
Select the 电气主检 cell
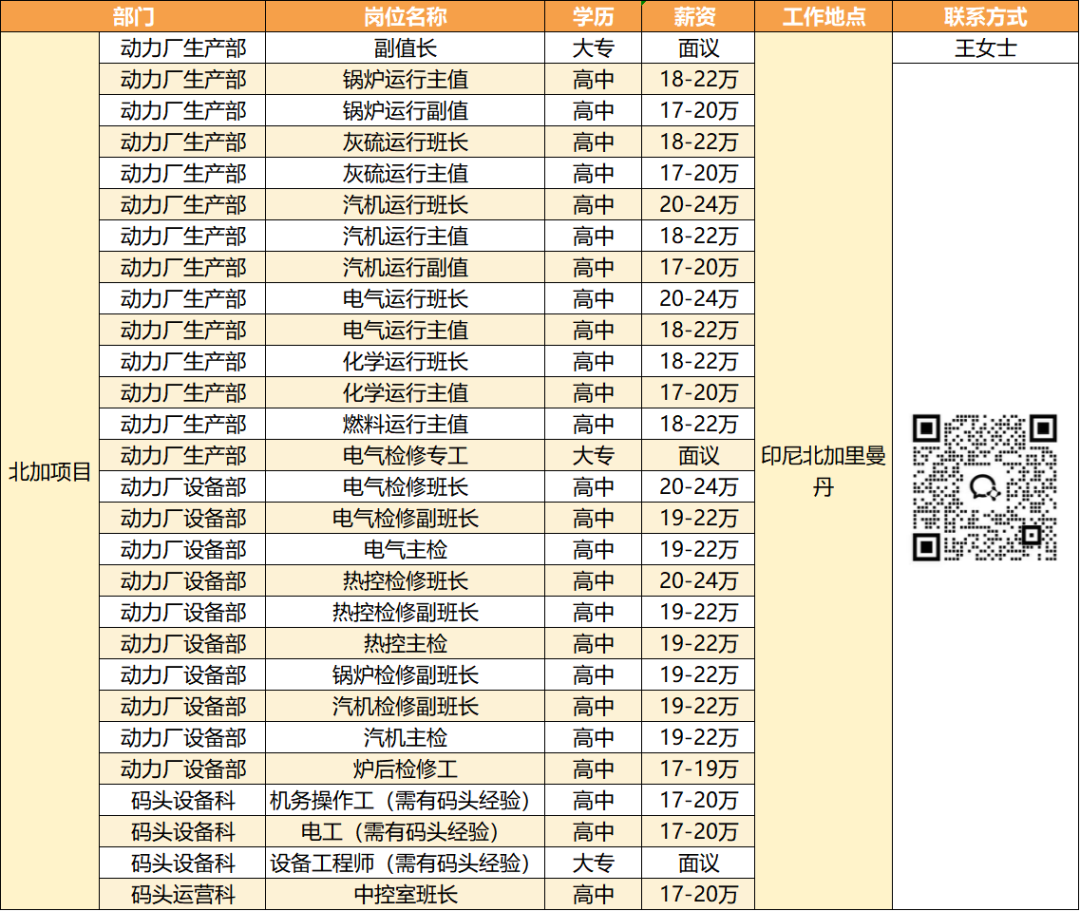pos(405,549)
